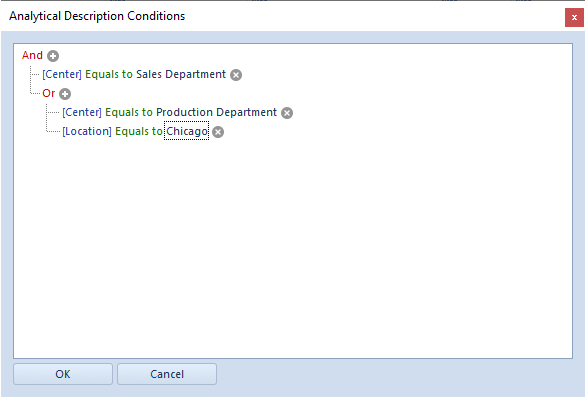Remove the Production Department condition

[x=287, y=113]
